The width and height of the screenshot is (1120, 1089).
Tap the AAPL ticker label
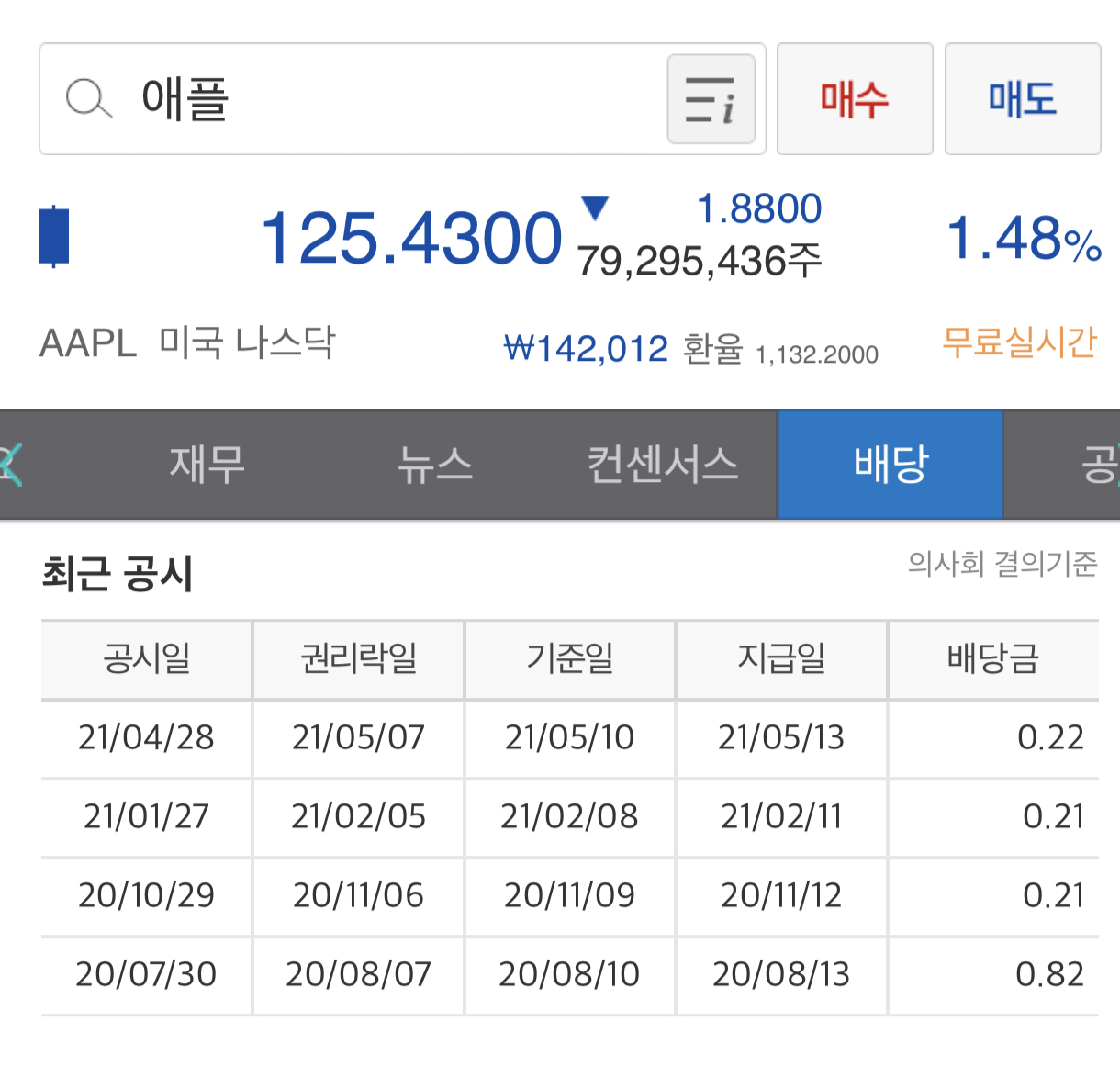coord(88,343)
